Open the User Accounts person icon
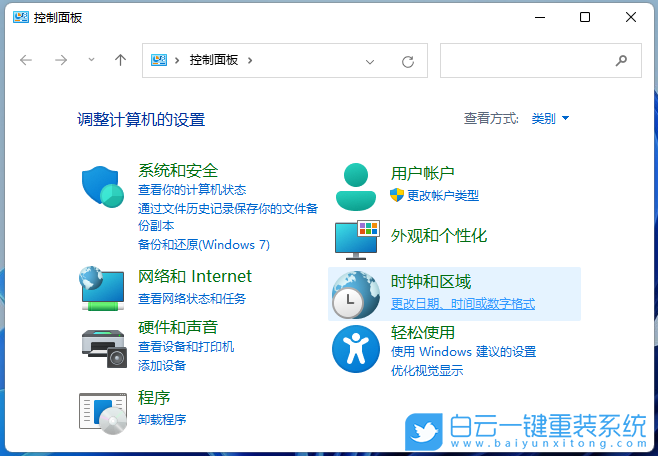The width and height of the screenshot is (658, 456). tap(356, 187)
